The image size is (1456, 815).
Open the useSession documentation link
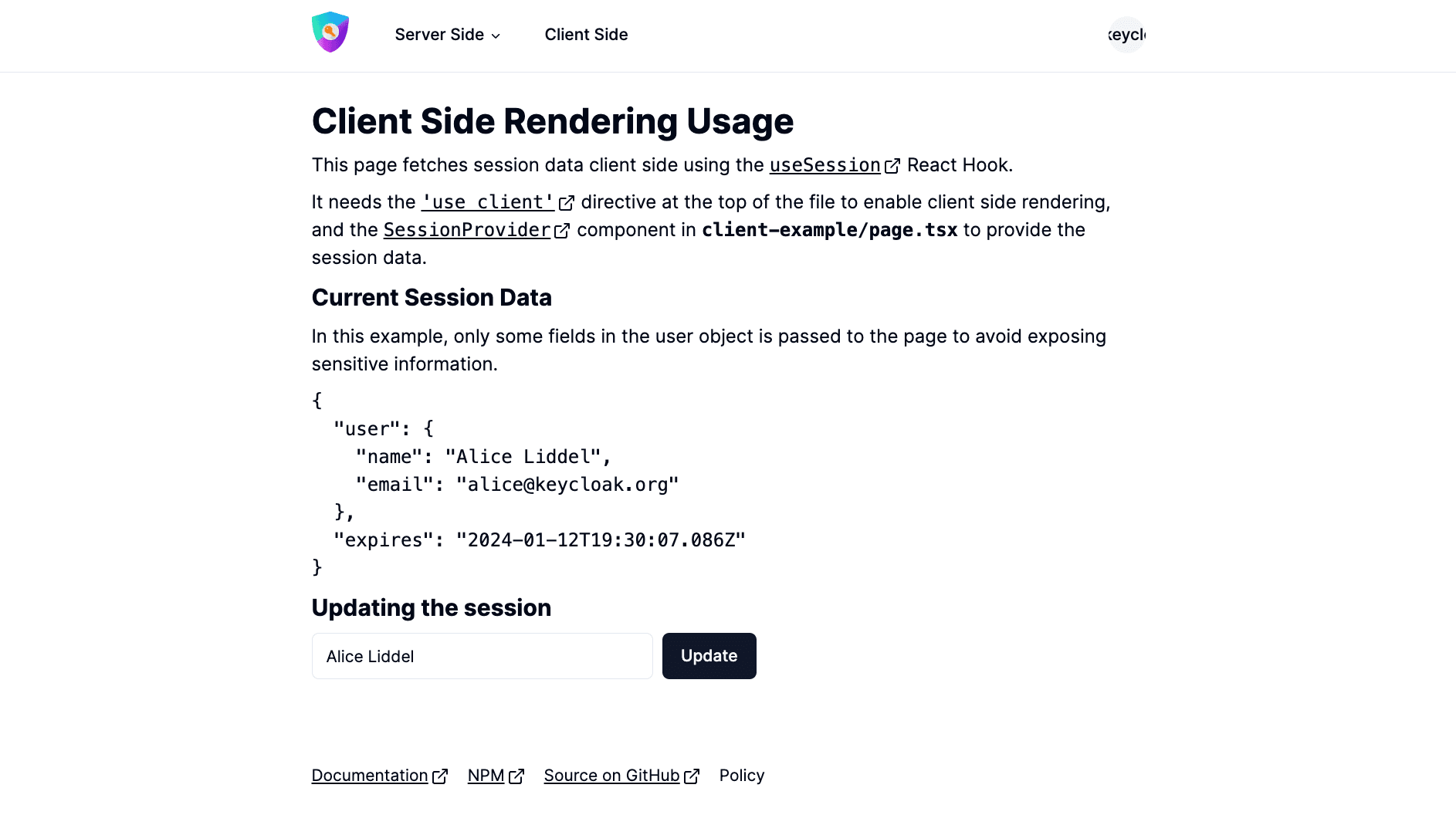[x=825, y=165]
